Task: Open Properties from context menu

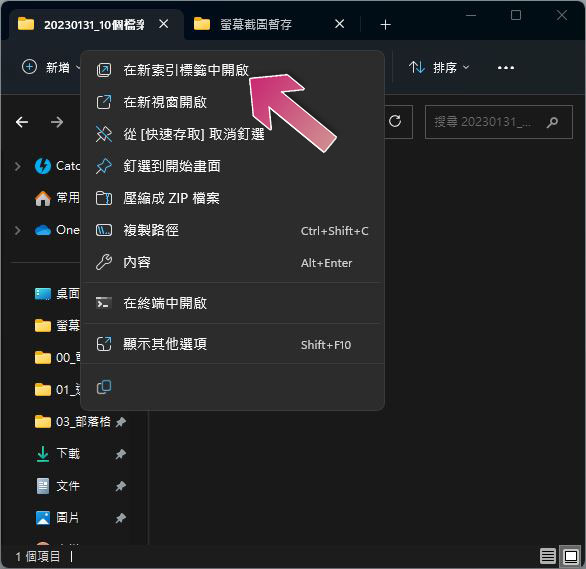Action: click(x=232, y=262)
